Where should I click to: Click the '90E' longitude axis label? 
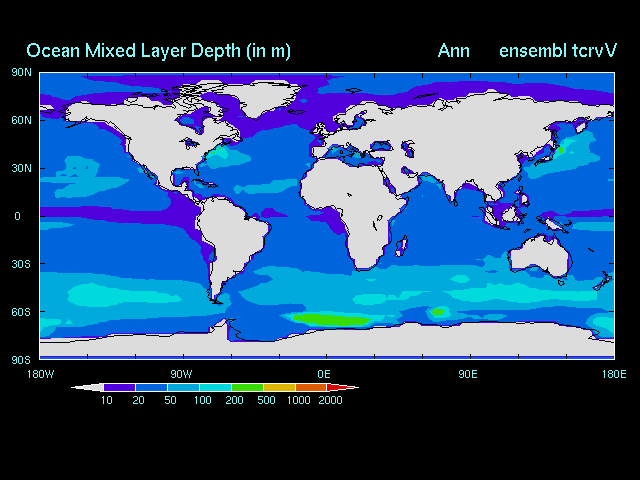pyautogui.click(x=468, y=374)
